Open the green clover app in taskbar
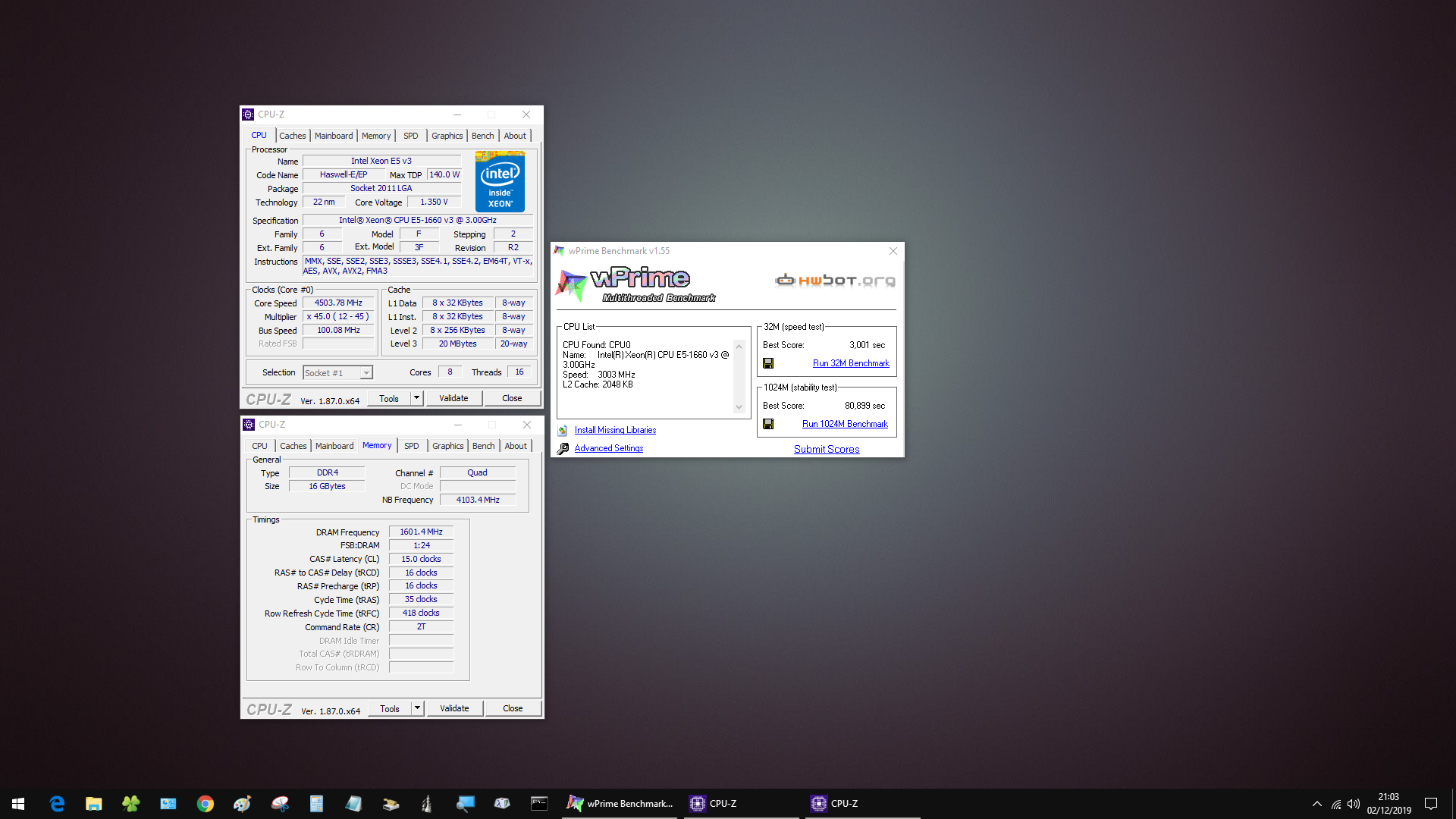Screen dimensions: 1456x819 [131, 804]
